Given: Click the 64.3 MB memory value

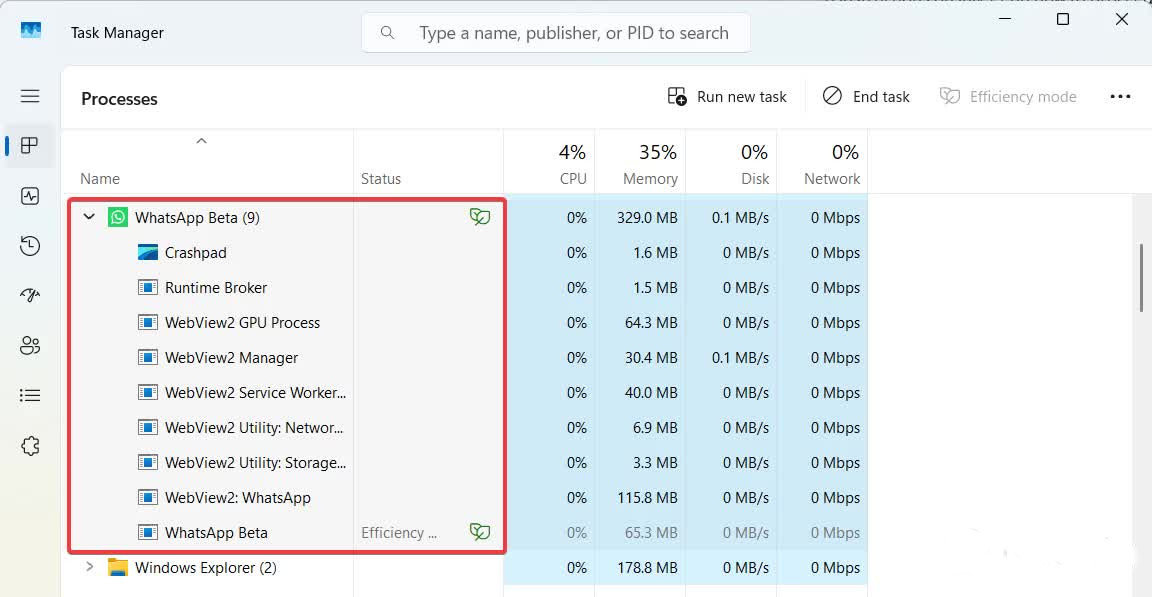Looking at the screenshot, I should pos(651,322).
